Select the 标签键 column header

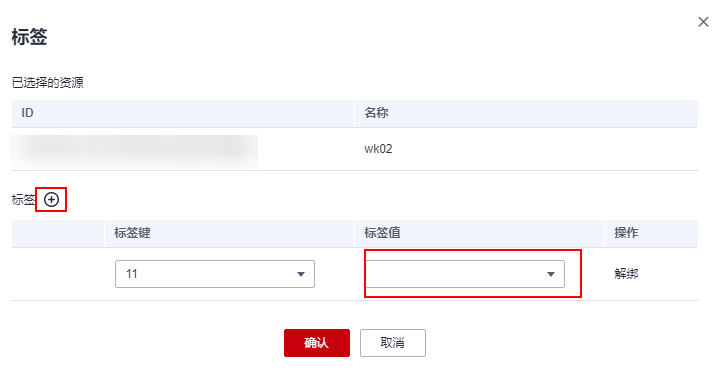(229, 233)
